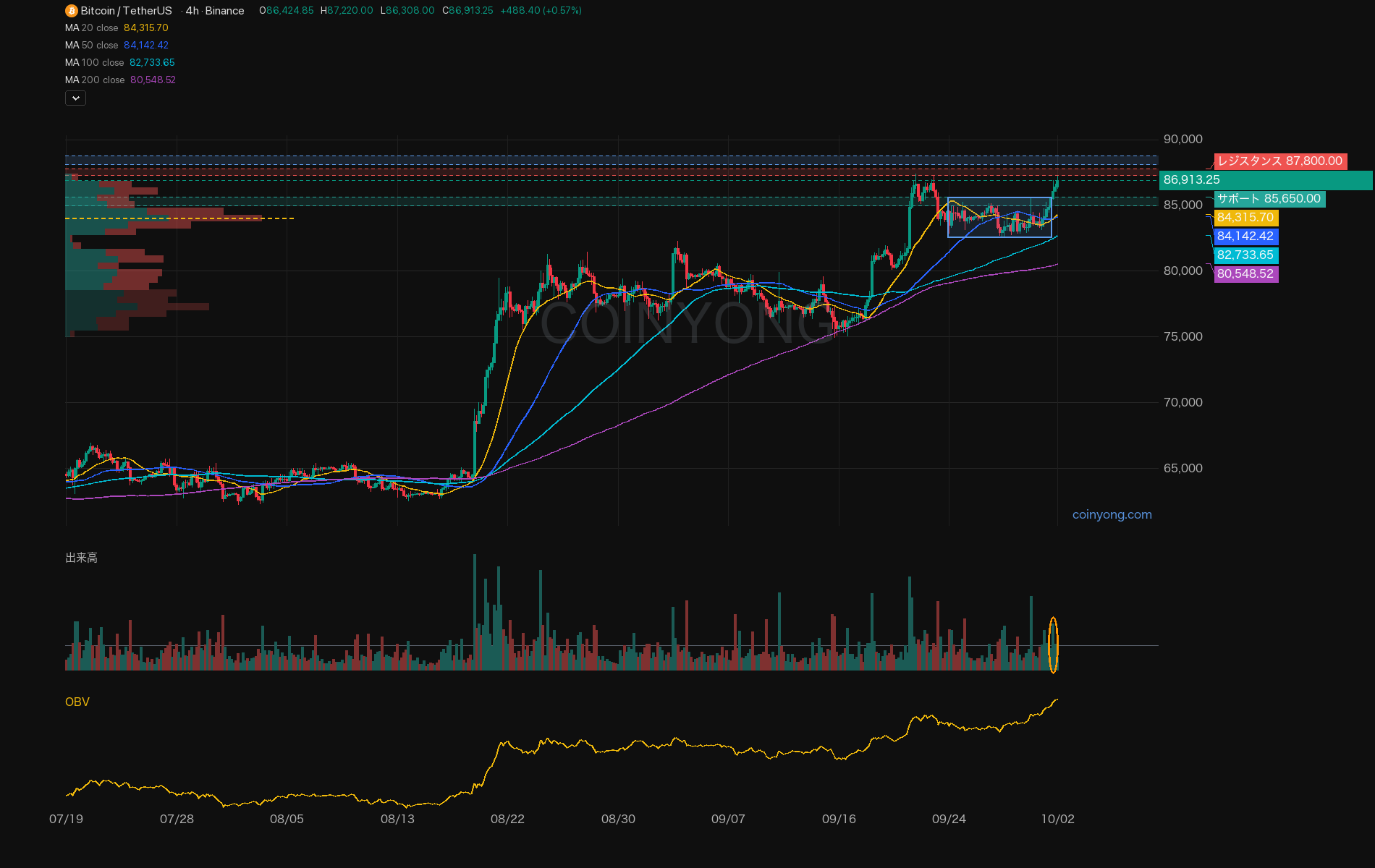Select the レジスタンス 87,800.00 label
This screenshot has height=868, width=1375.
pyautogui.click(x=1280, y=161)
